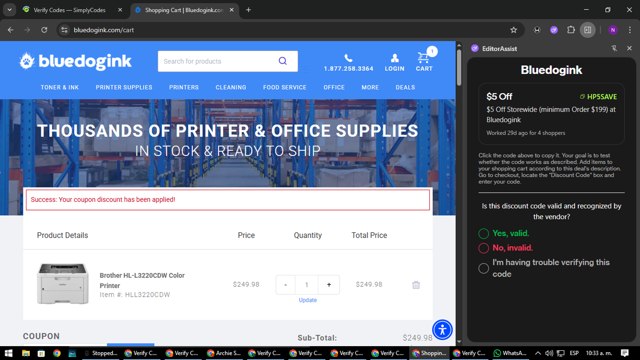The width and height of the screenshot is (640, 360).
Task: Open the shopping Cart icon
Action: (x=423, y=58)
